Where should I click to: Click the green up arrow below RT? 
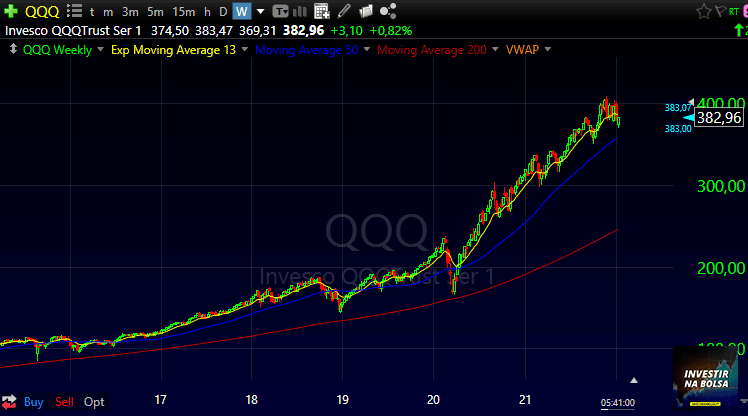pos(738,31)
